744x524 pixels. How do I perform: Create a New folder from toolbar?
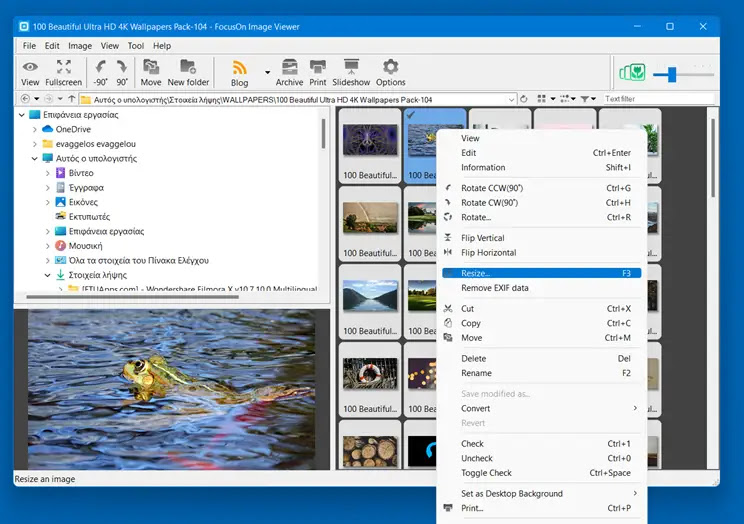click(x=188, y=73)
